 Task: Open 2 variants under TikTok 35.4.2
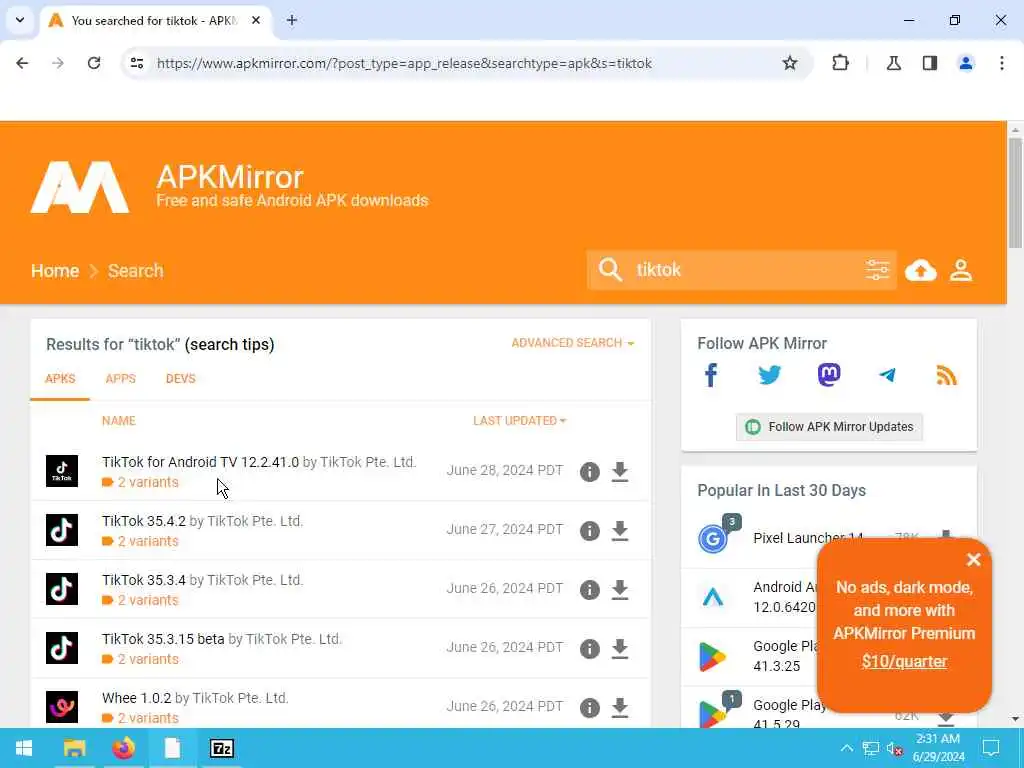[x=148, y=541]
